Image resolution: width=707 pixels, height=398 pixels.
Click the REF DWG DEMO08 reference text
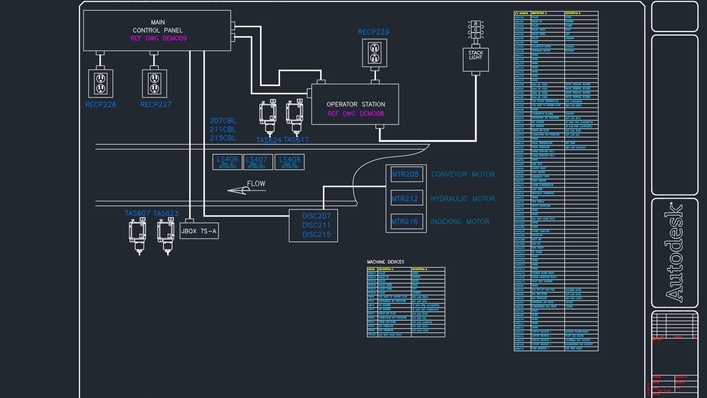[356, 114]
